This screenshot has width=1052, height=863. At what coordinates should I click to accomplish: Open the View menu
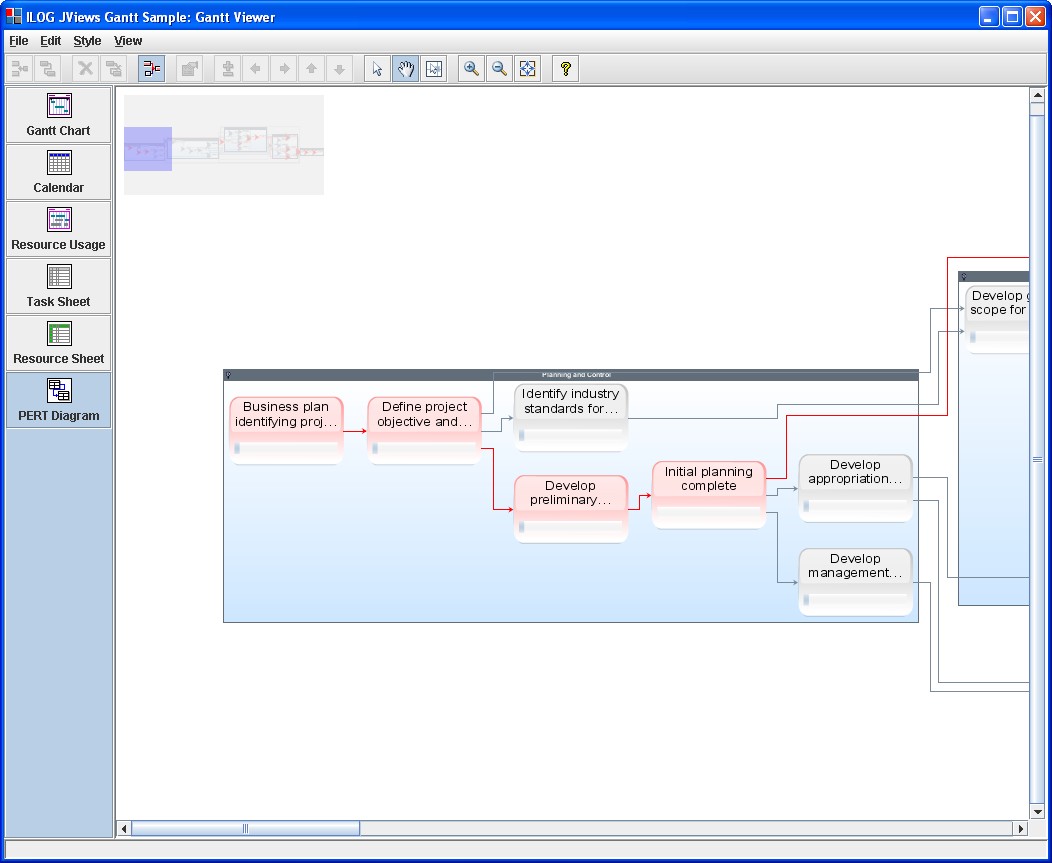click(128, 41)
